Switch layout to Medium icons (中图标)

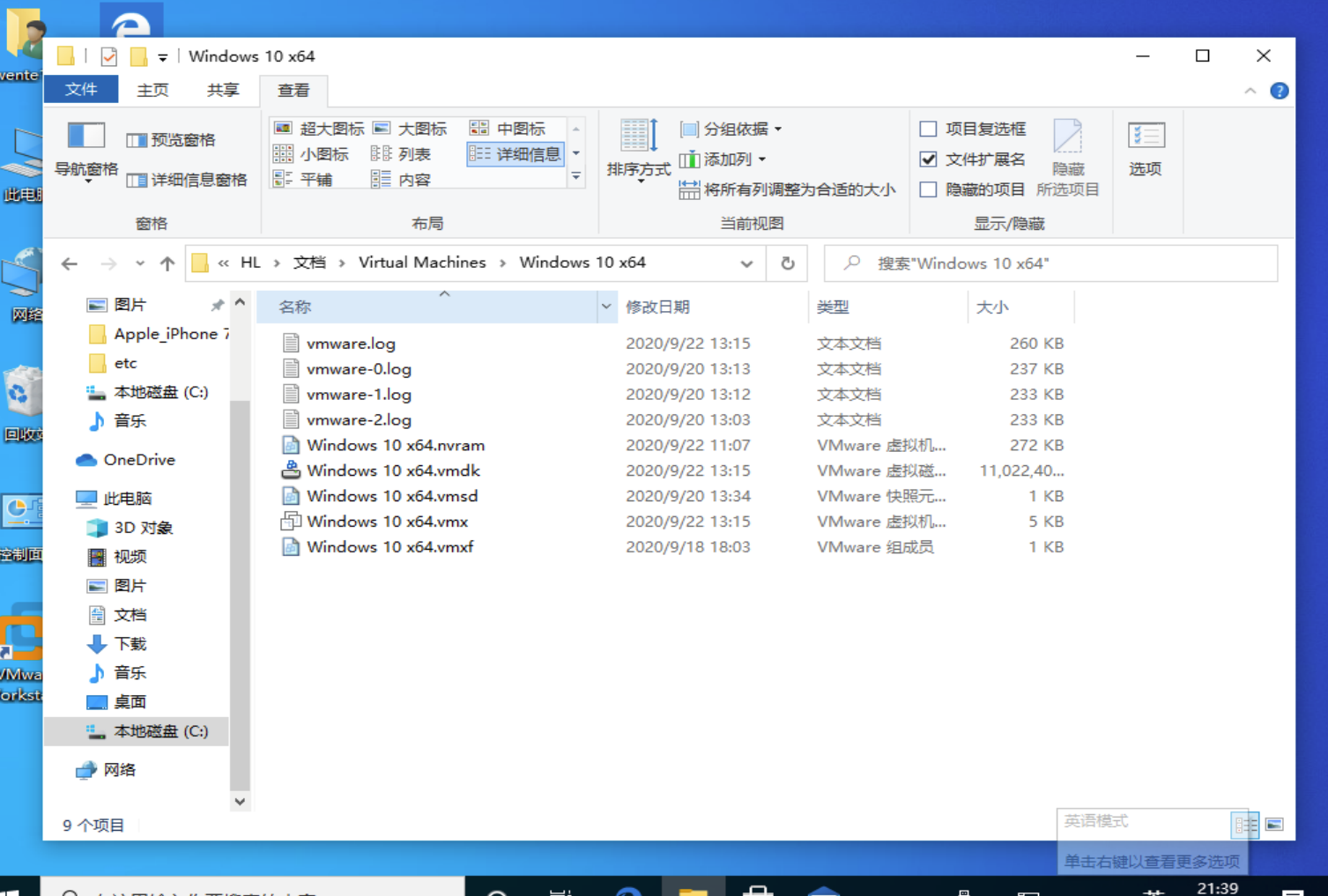point(508,129)
